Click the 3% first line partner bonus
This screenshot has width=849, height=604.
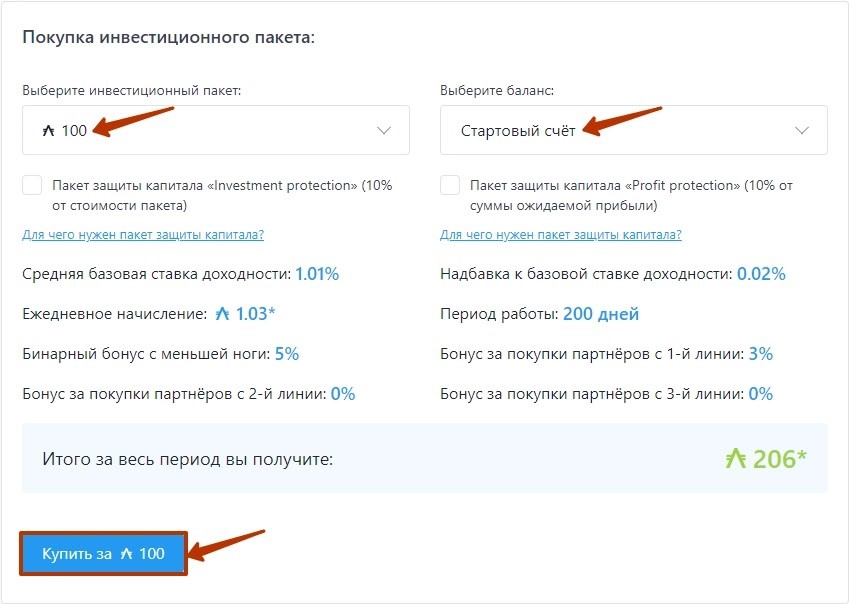(761, 354)
